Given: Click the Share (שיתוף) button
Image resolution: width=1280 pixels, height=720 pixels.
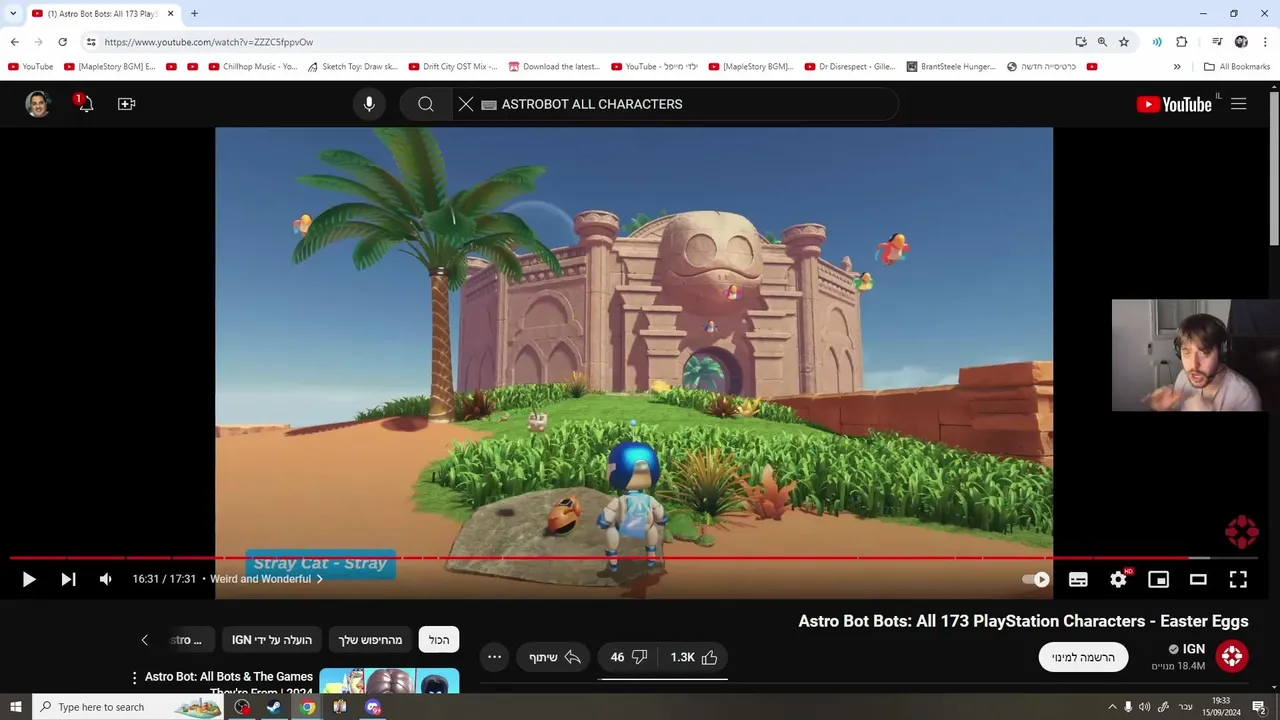Looking at the screenshot, I should coord(554,657).
